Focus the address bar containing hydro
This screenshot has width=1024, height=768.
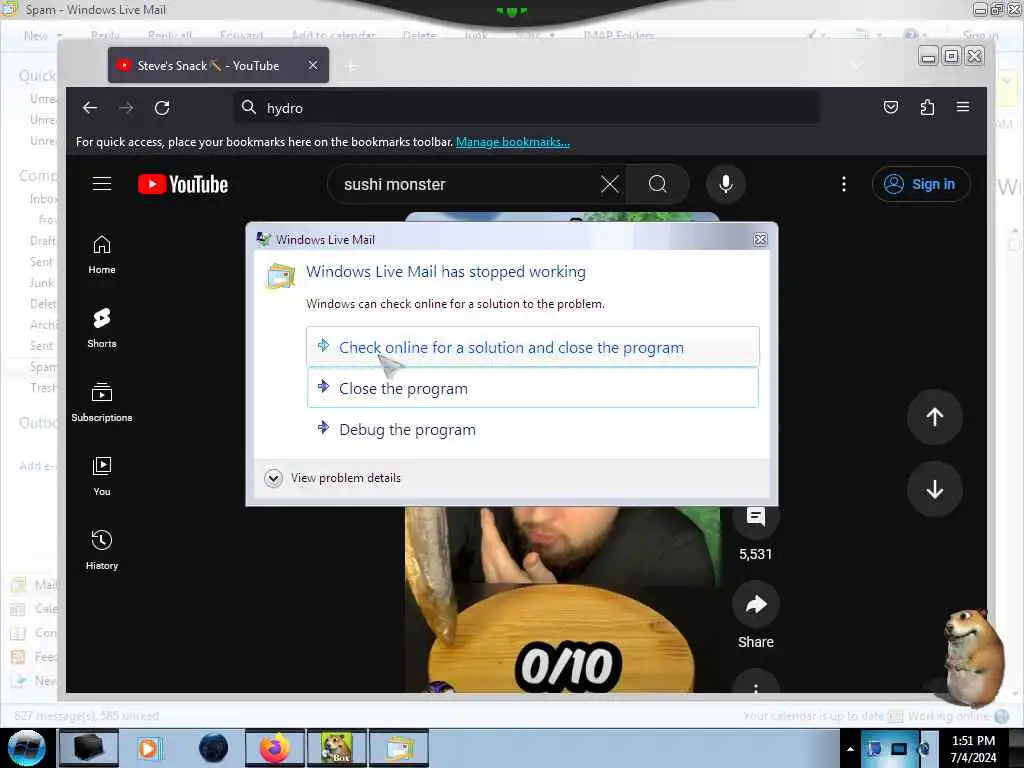pyautogui.click(x=526, y=108)
